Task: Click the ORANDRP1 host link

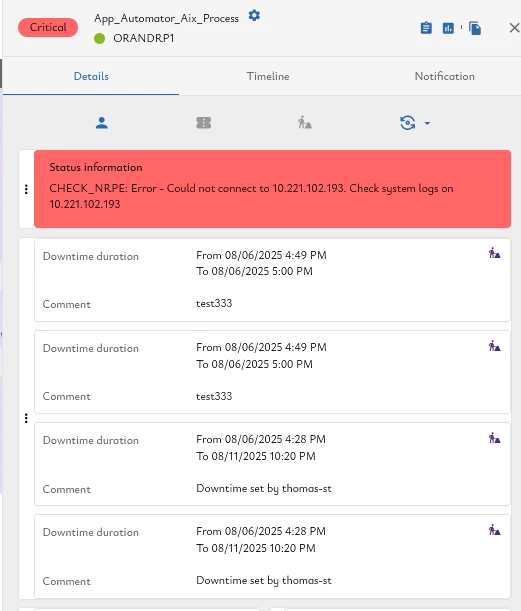Action: [x=143, y=38]
